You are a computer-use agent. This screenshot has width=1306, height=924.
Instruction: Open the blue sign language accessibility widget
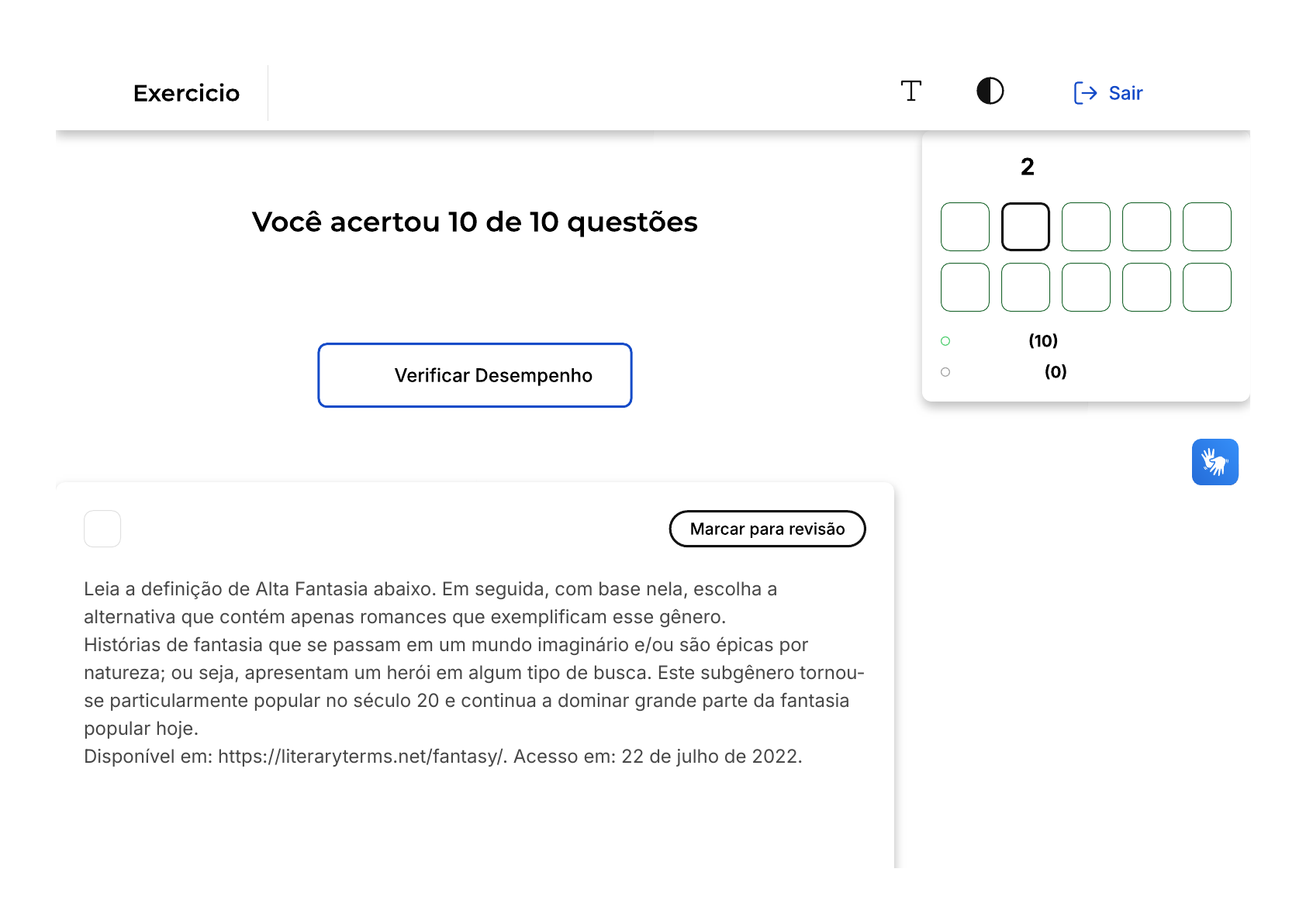tap(1214, 462)
